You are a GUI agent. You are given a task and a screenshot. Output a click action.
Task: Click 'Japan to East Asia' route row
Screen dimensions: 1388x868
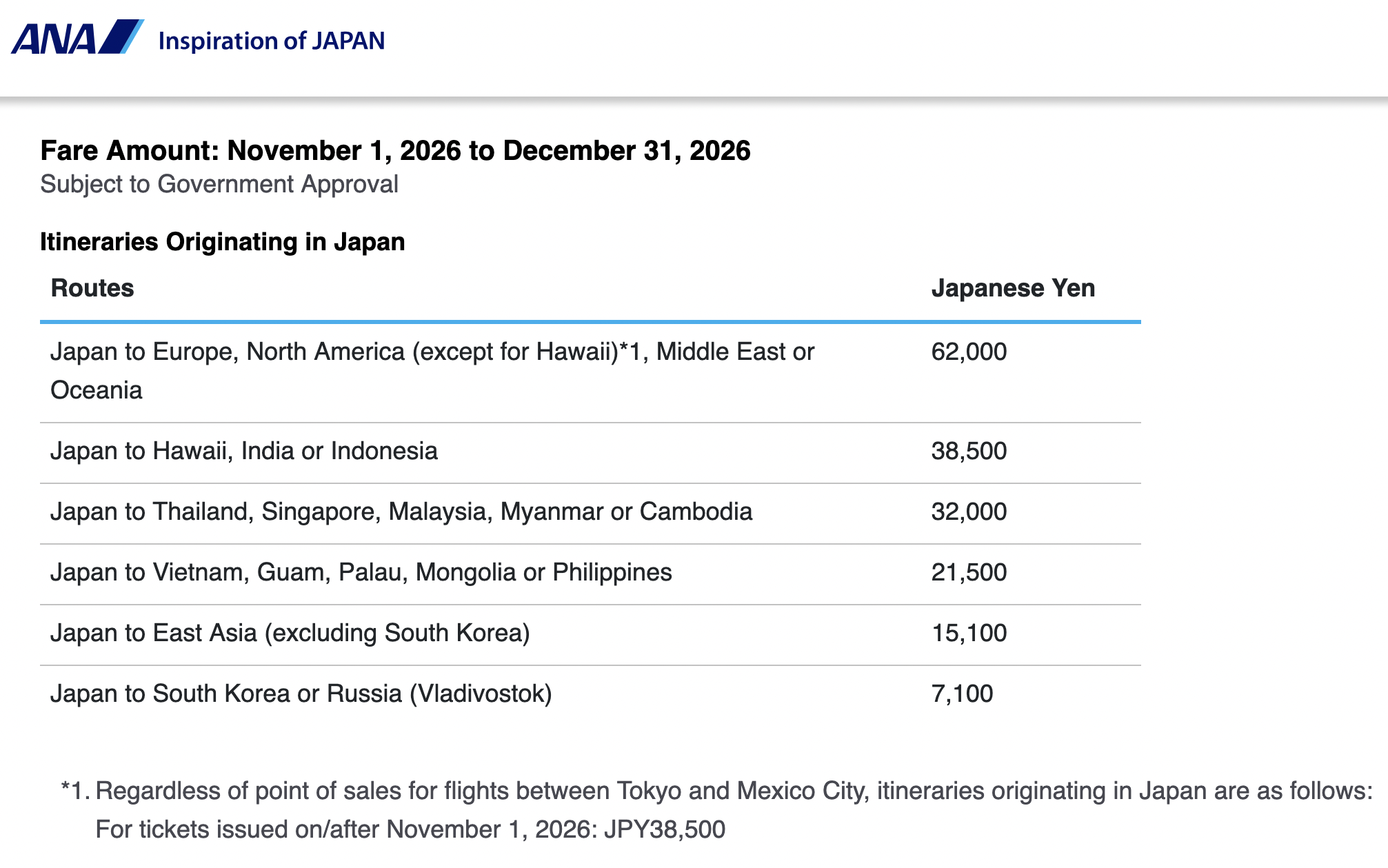tap(590, 635)
